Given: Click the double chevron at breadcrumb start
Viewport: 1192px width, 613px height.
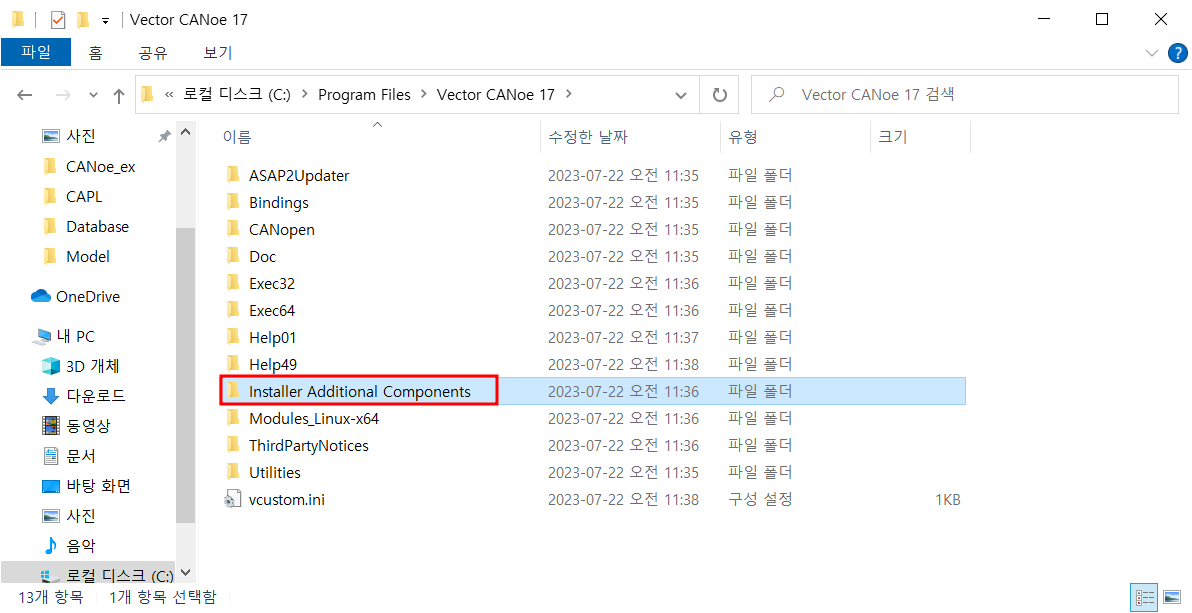Looking at the screenshot, I should click(169, 95).
